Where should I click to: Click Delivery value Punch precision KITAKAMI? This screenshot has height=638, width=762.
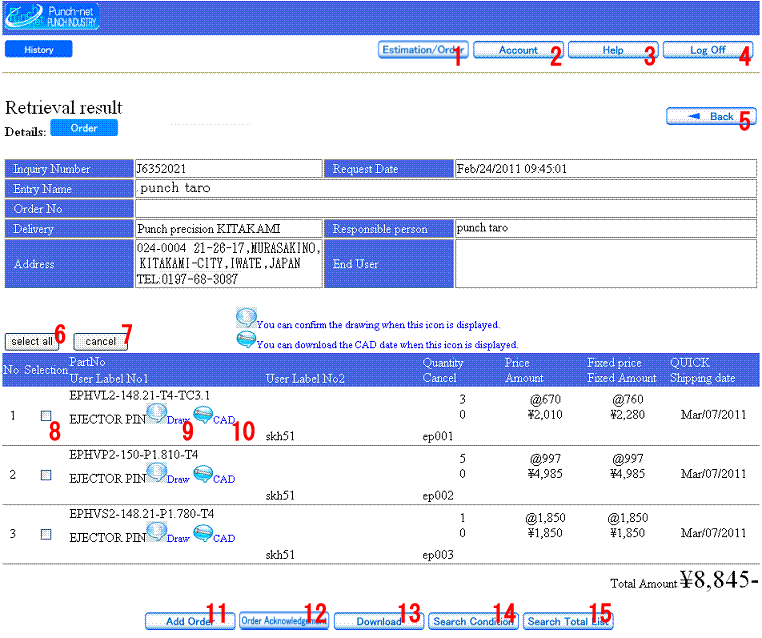pyautogui.click(x=208, y=228)
